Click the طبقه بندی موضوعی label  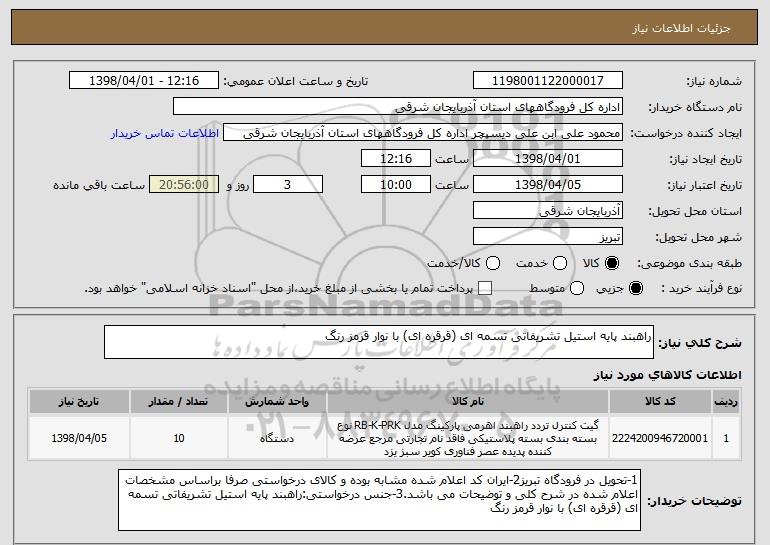[x=689, y=264]
